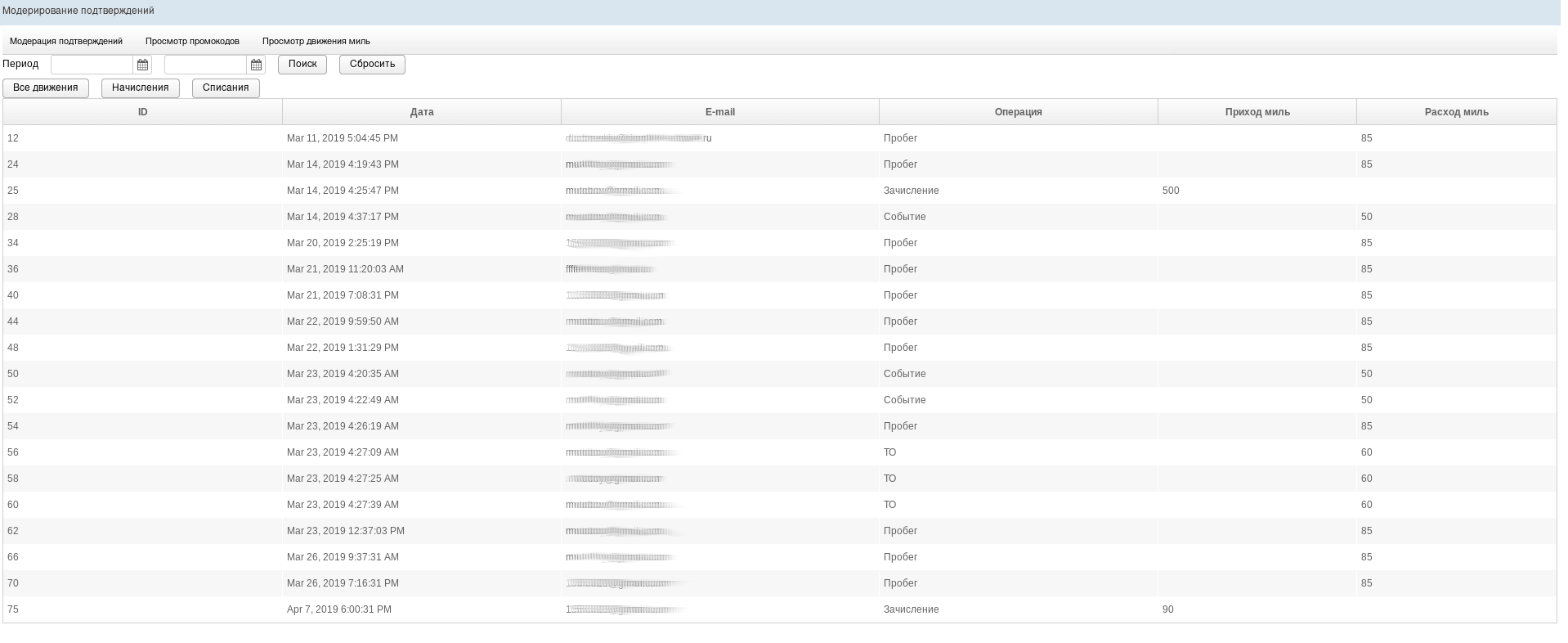Switch to Просмотр движения миль tab
Image resolution: width=1568 pixels, height=643 pixels.
pyautogui.click(x=316, y=41)
